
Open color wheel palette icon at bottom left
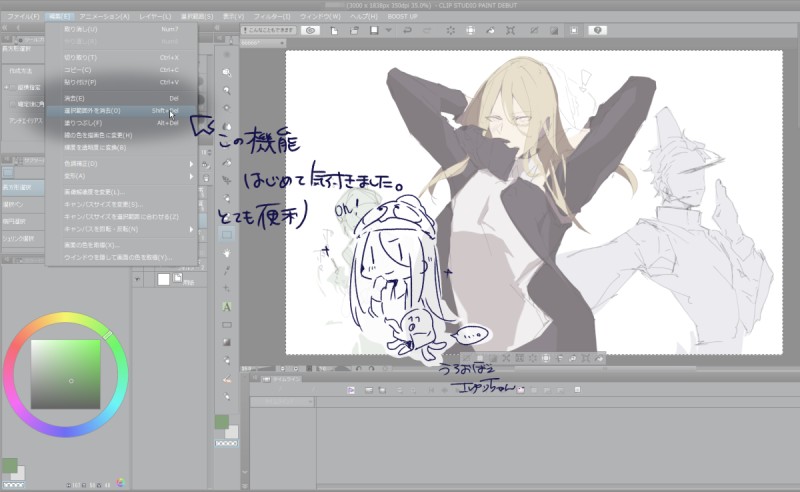tap(120, 482)
